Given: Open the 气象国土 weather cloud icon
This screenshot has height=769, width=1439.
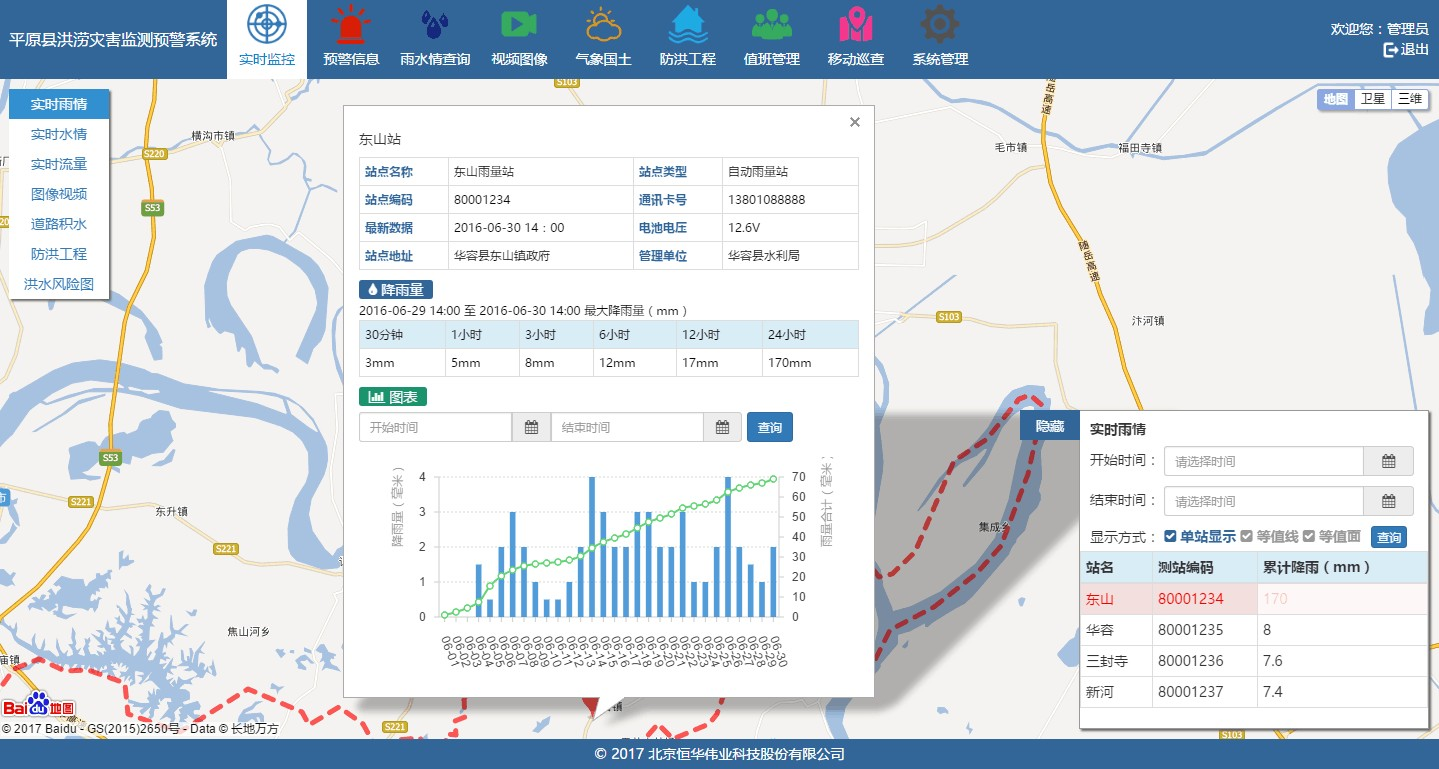Looking at the screenshot, I should pos(603,26).
